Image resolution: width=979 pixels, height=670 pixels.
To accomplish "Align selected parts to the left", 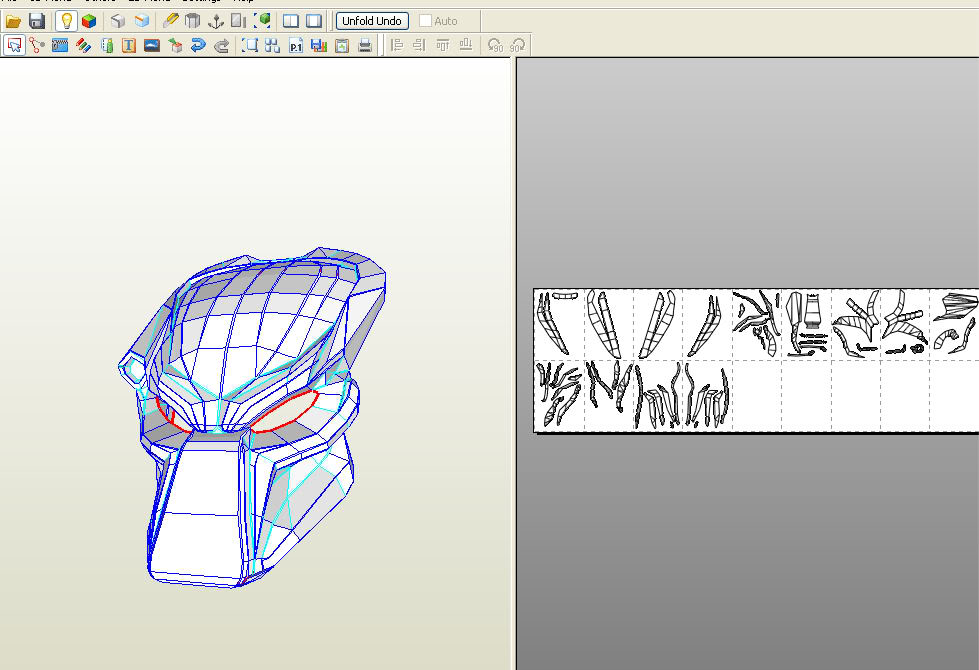I will [x=396, y=46].
